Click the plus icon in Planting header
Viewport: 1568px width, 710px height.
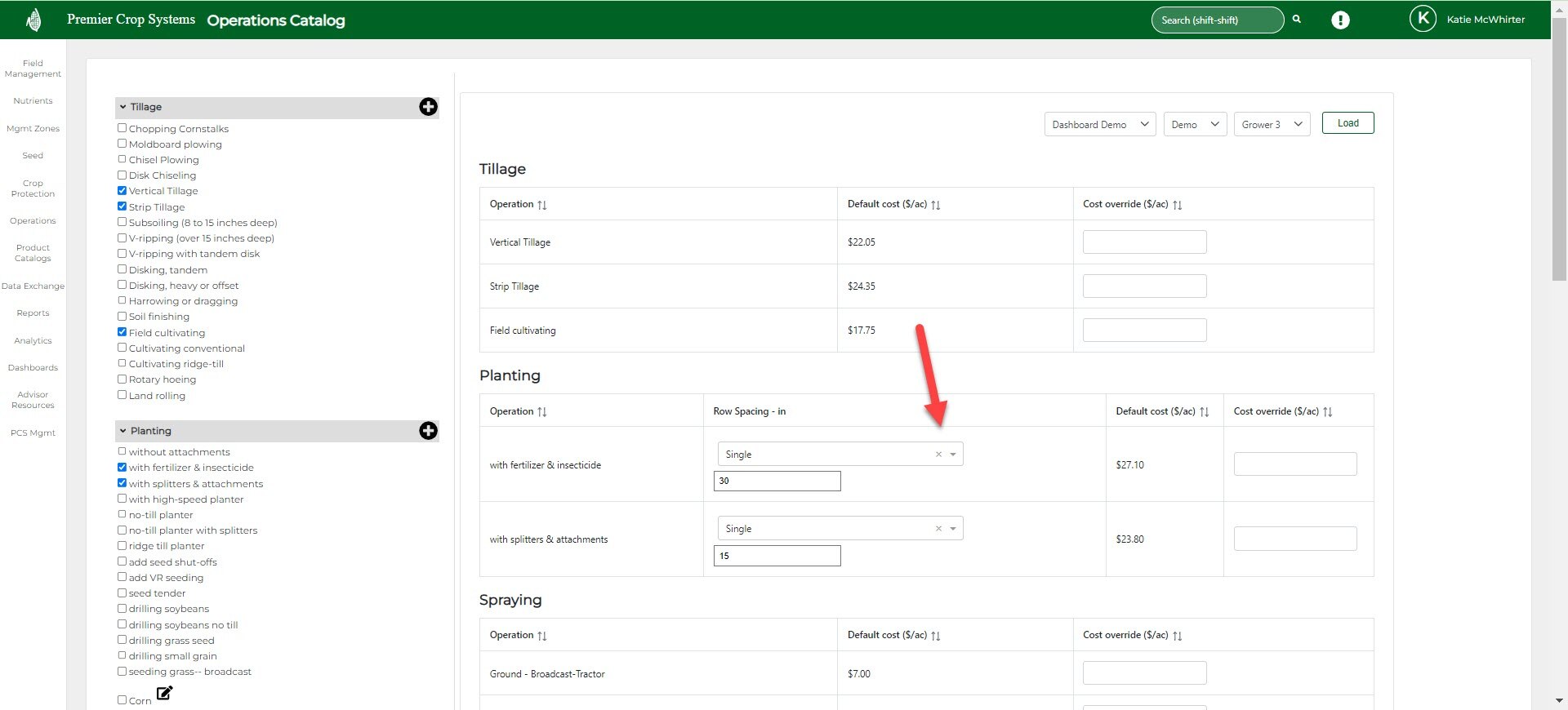[428, 431]
